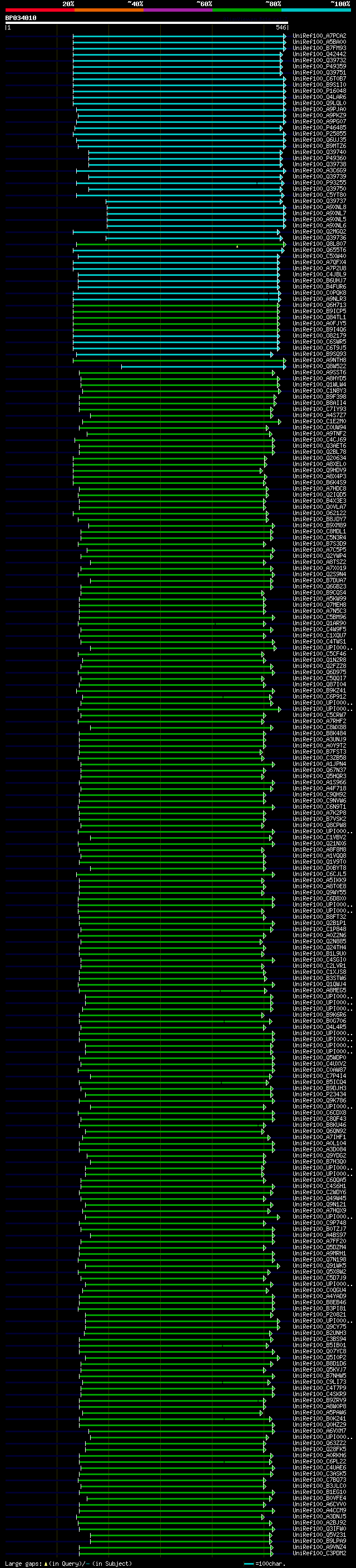
Task: Click the label UniRef100_B6UHJ7
Action: [x=319, y=280]
